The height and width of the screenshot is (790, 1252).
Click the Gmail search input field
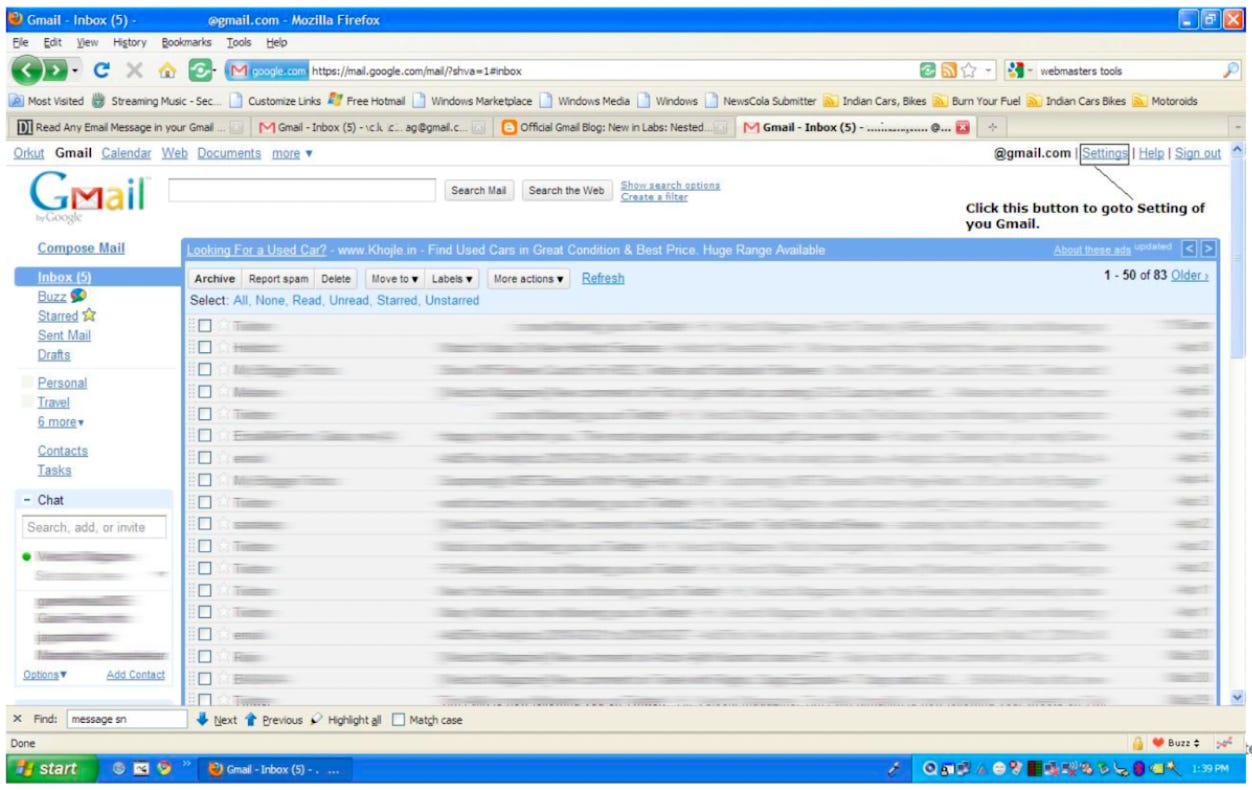[x=302, y=190]
